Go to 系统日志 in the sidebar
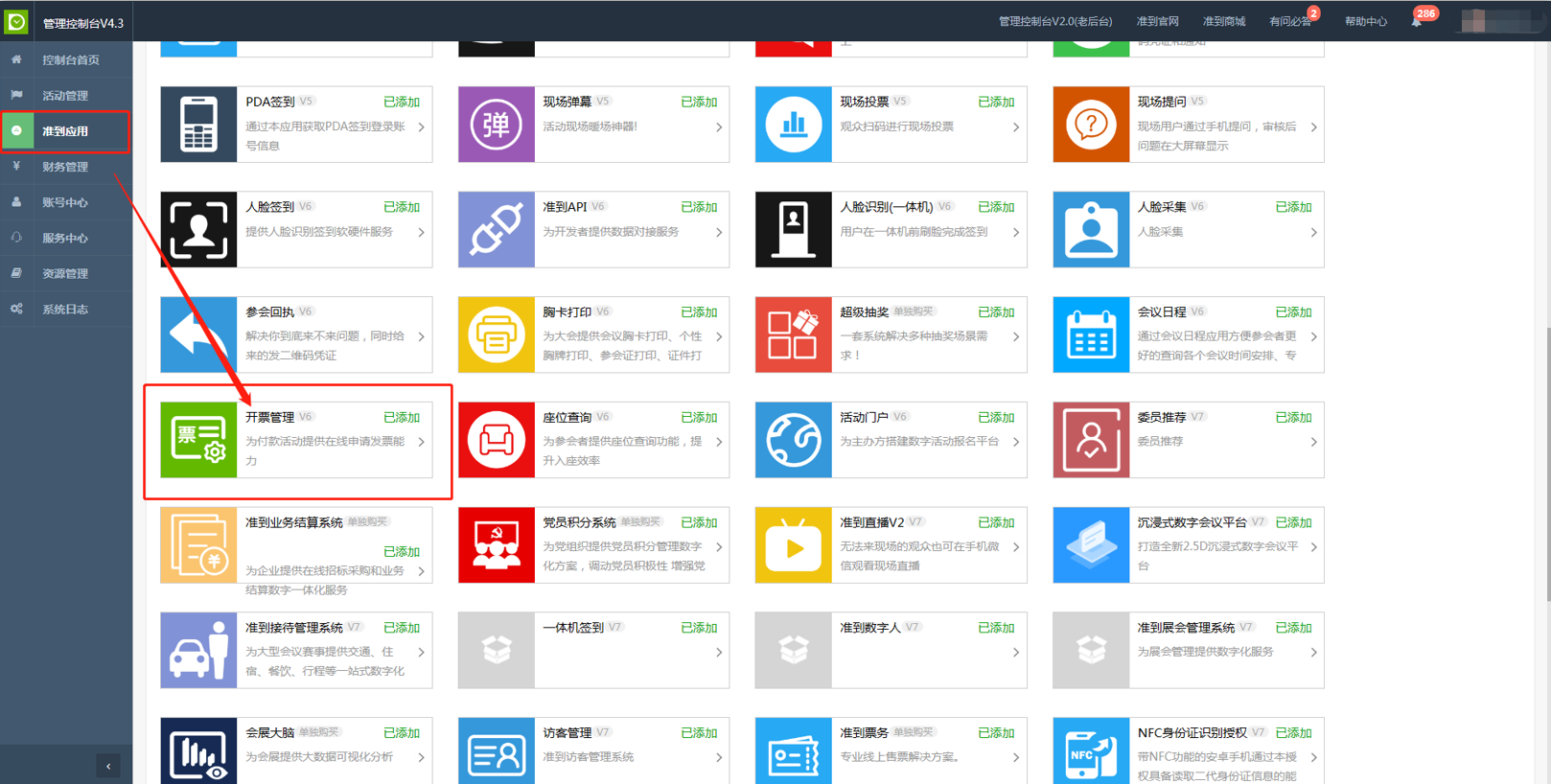 point(65,310)
